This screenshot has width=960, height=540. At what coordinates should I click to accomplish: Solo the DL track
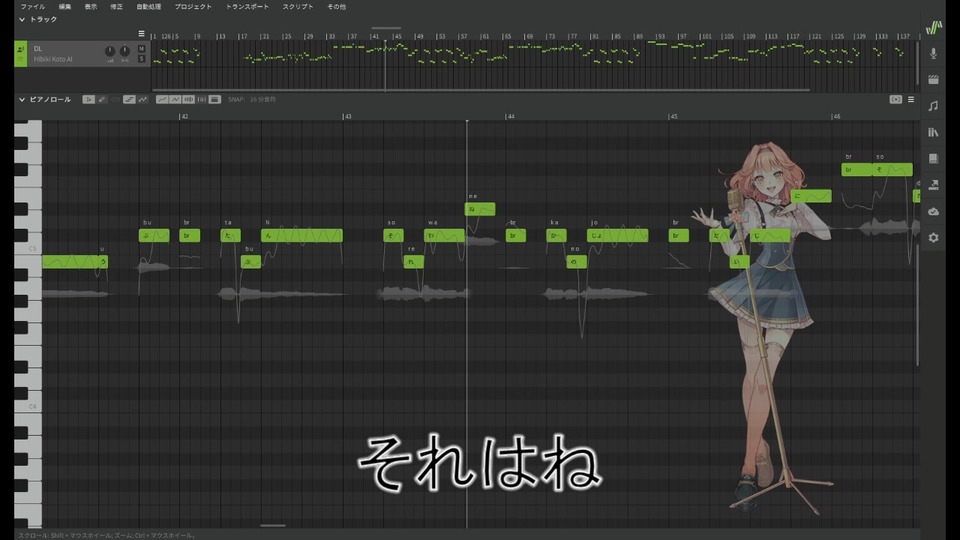pyautogui.click(x=141, y=59)
